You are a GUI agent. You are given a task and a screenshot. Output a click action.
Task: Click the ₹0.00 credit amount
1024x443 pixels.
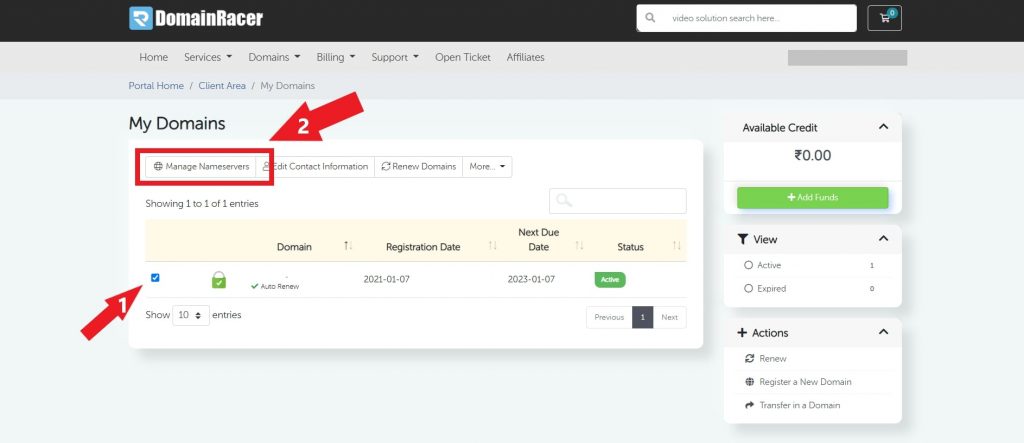(x=812, y=156)
